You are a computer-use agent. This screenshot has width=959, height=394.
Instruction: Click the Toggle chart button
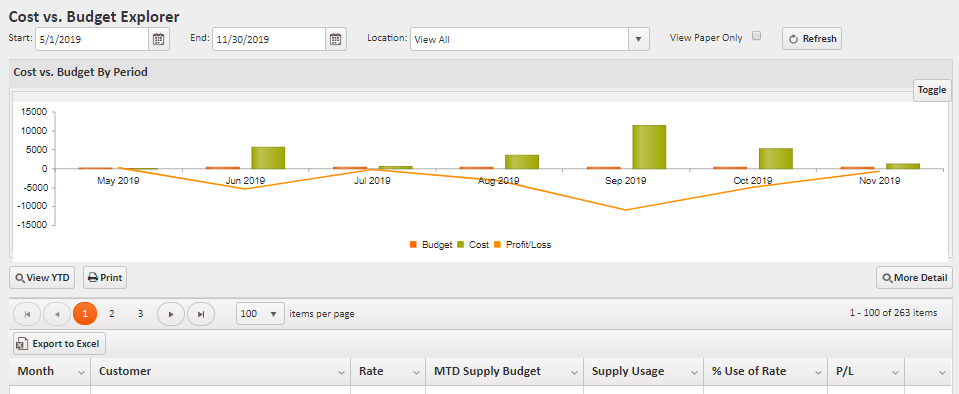932,90
